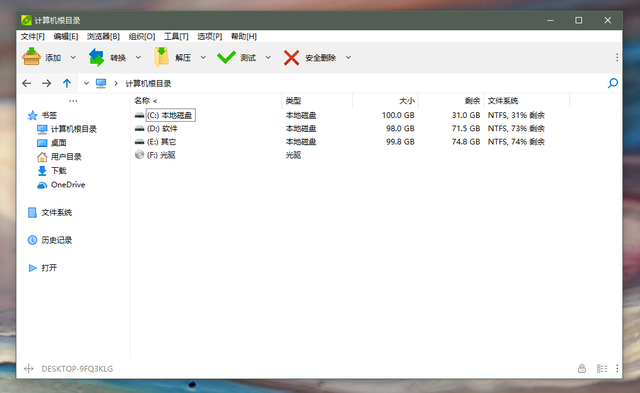Click DESKTOP-9FQ3KLG in the status bar

pos(77,369)
